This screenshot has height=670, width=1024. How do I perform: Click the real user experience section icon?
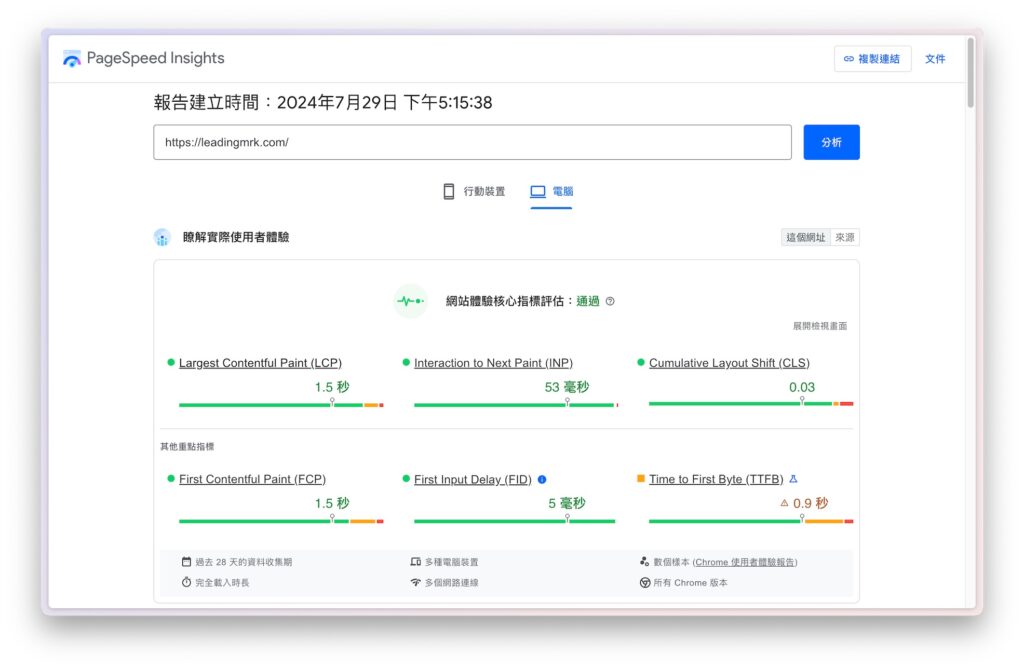162,237
